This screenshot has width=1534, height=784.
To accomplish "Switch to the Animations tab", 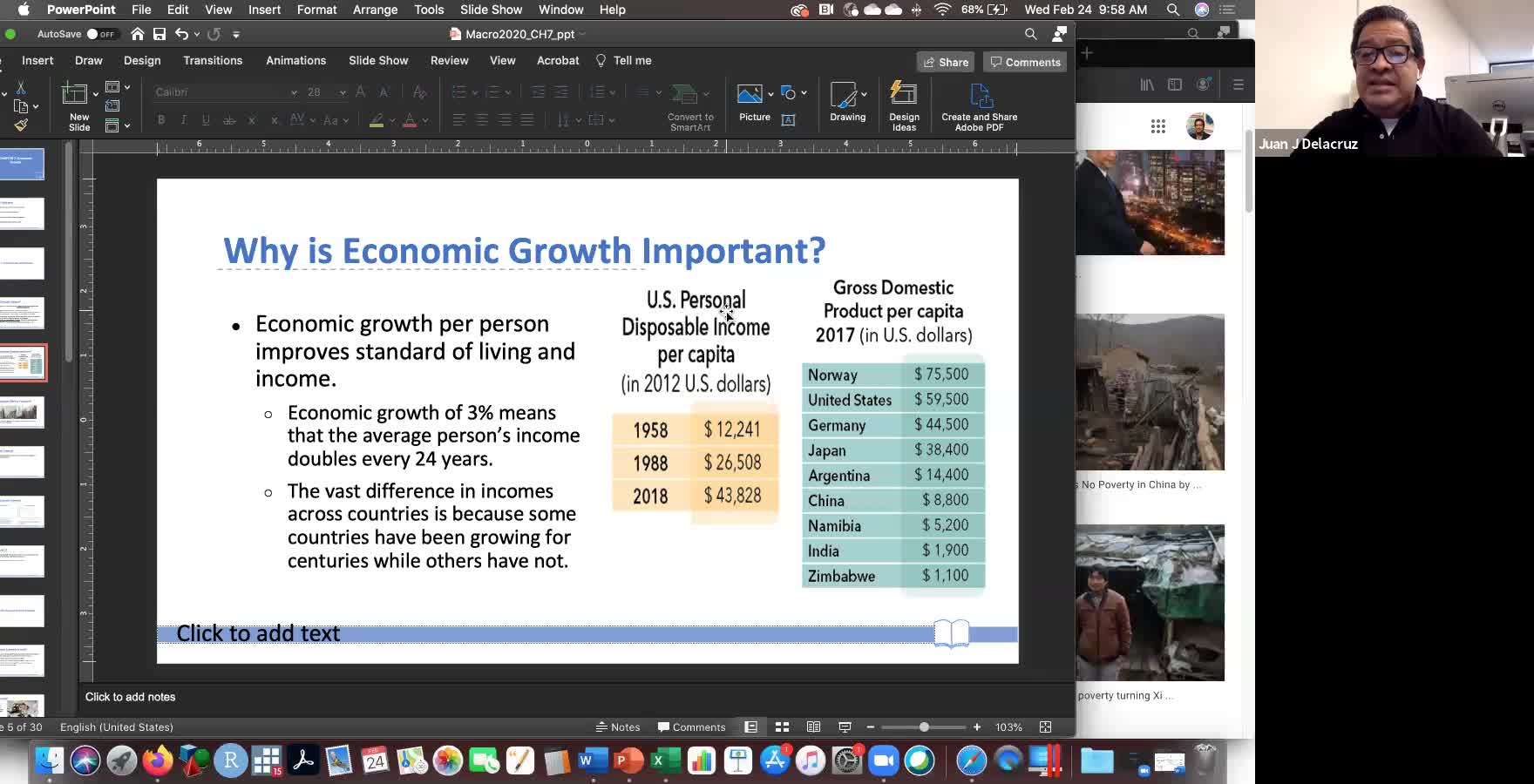I will 295,60.
